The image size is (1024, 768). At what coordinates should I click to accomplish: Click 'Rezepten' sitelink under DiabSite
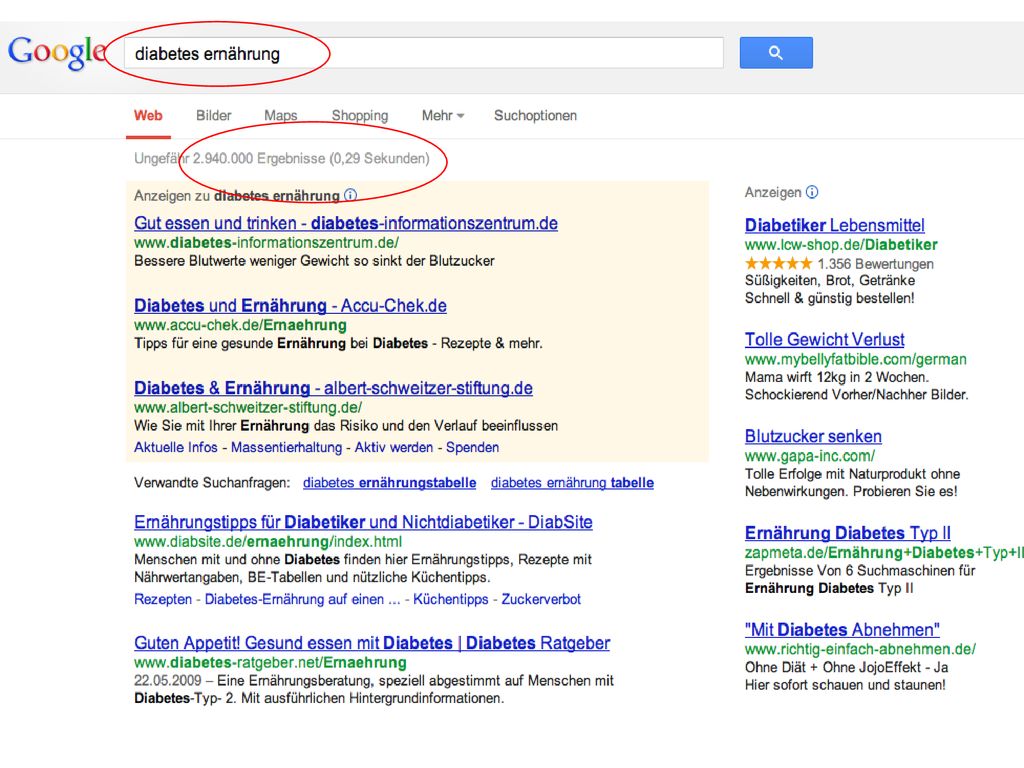coord(163,600)
